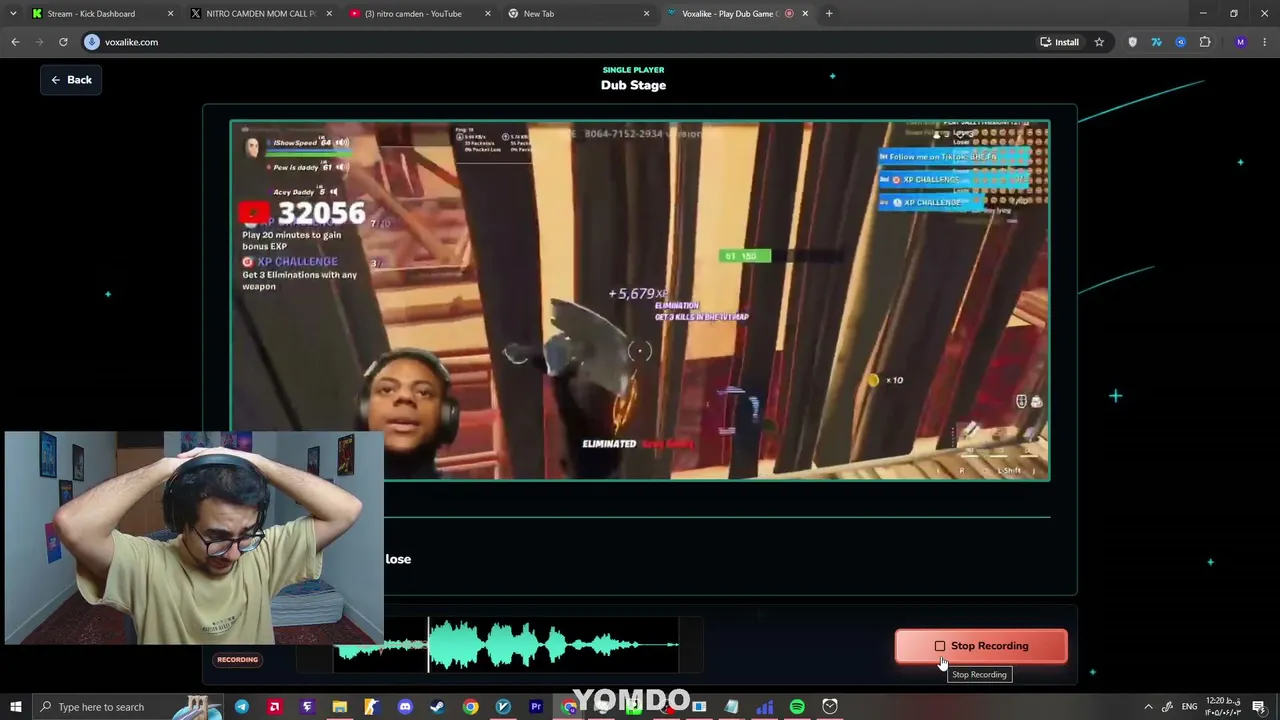Open the white clock-face taskbar icon
1280x720 pixels.
click(830, 707)
